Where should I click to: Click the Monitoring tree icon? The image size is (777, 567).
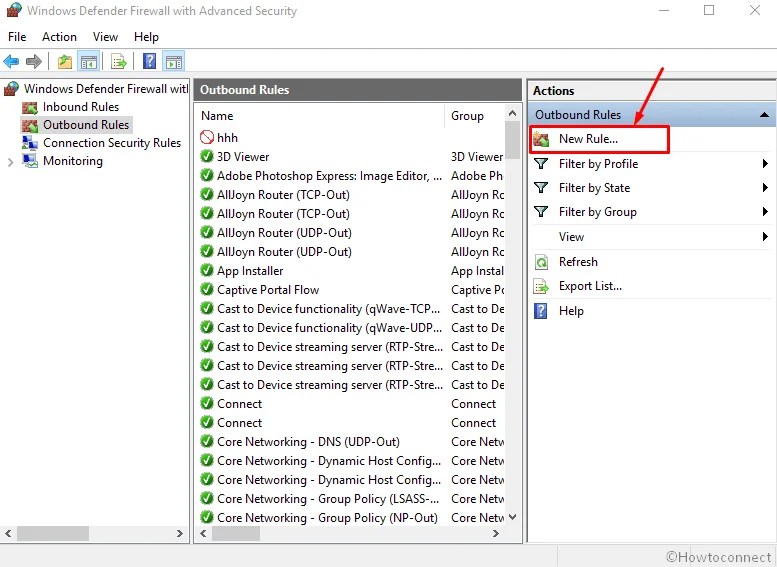(x=30, y=161)
